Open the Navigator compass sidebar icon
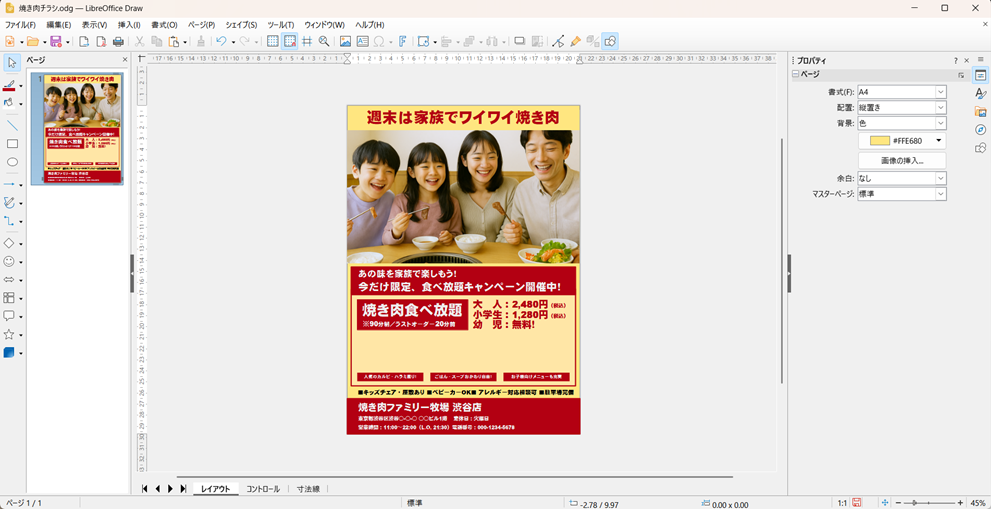991x509 pixels. click(980, 130)
